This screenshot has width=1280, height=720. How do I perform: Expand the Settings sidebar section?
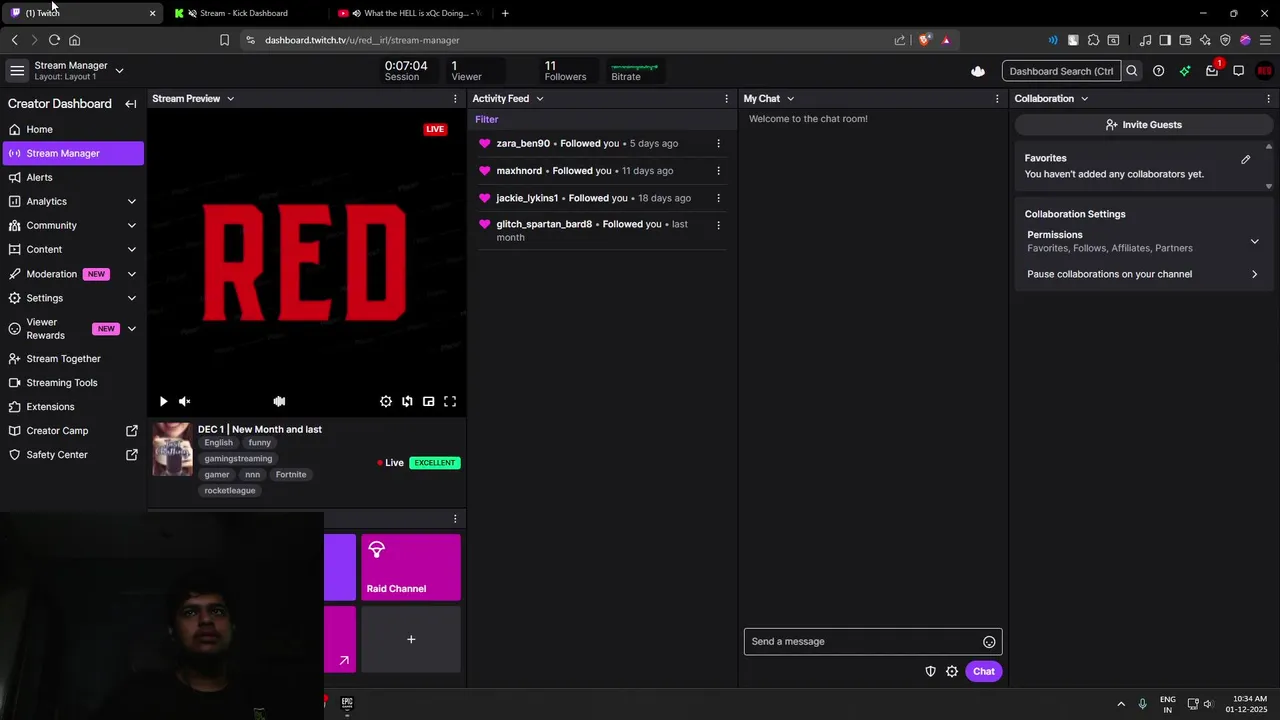point(132,298)
